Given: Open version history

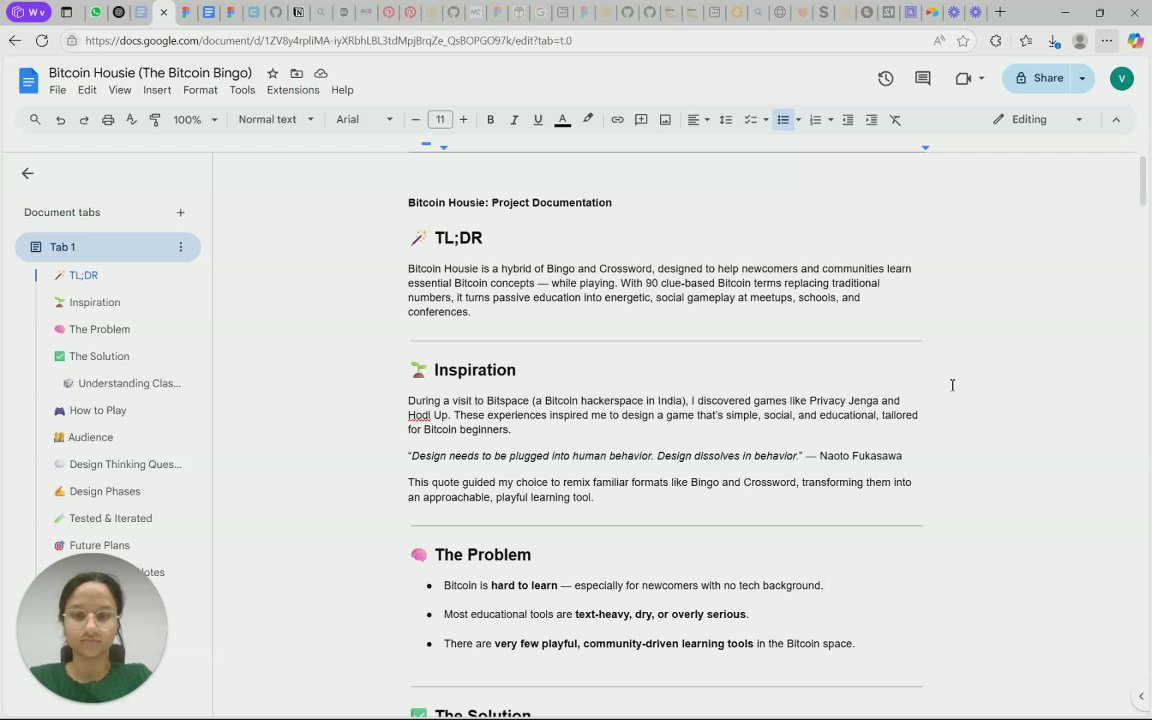Looking at the screenshot, I should 885,79.
